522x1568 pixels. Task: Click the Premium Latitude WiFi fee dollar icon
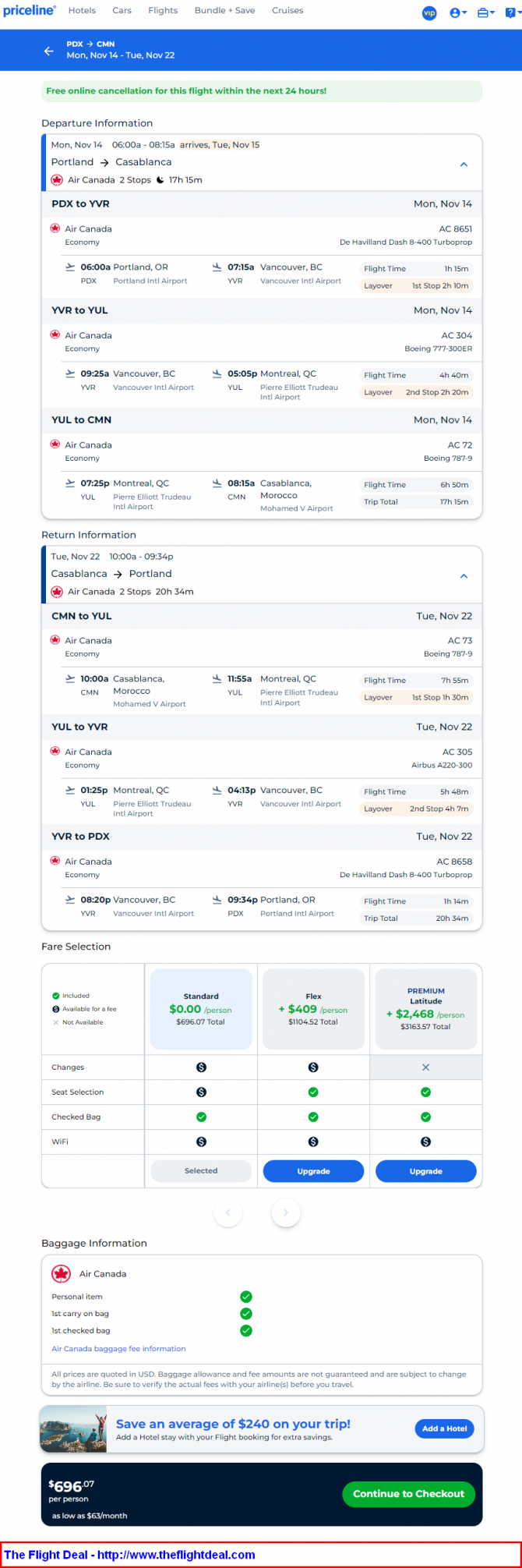click(x=425, y=1141)
